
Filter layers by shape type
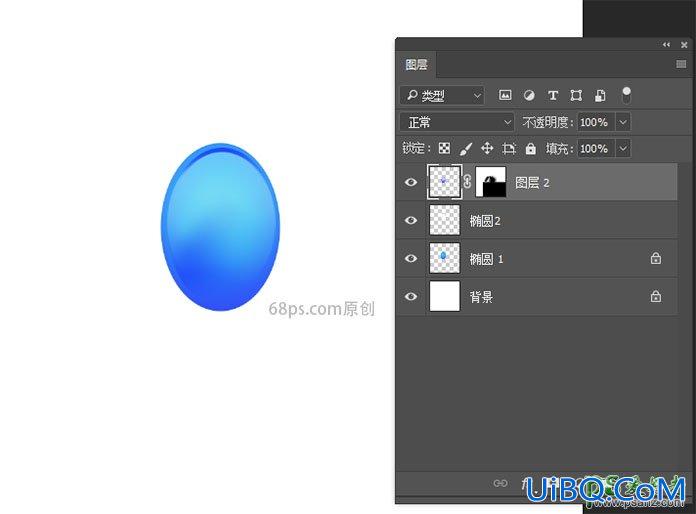(576, 95)
